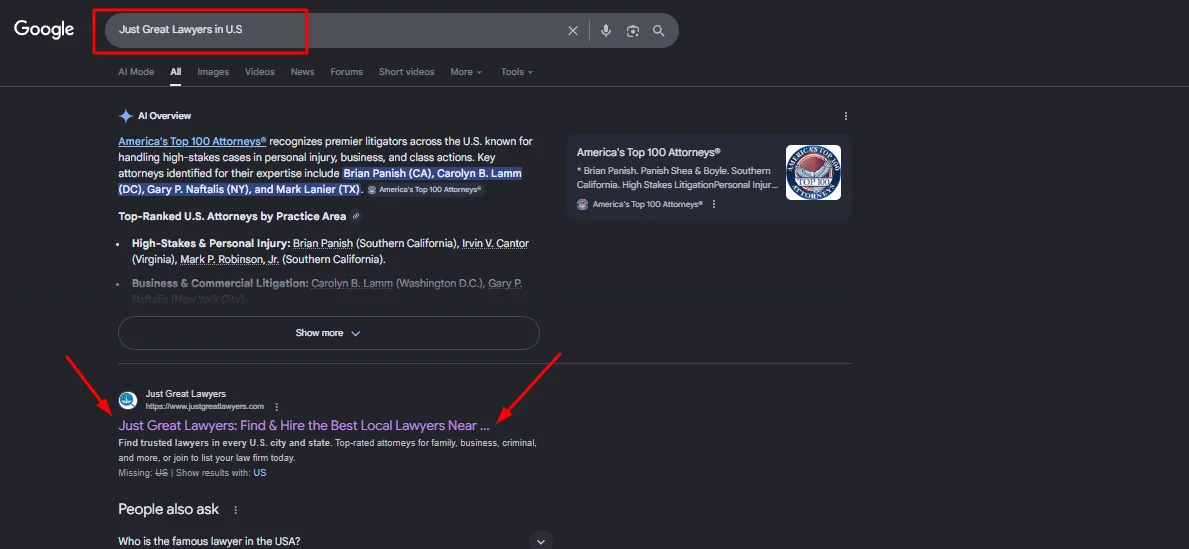
Task: Open AI Overview three-dot options menu
Action: click(x=846, y=116)
